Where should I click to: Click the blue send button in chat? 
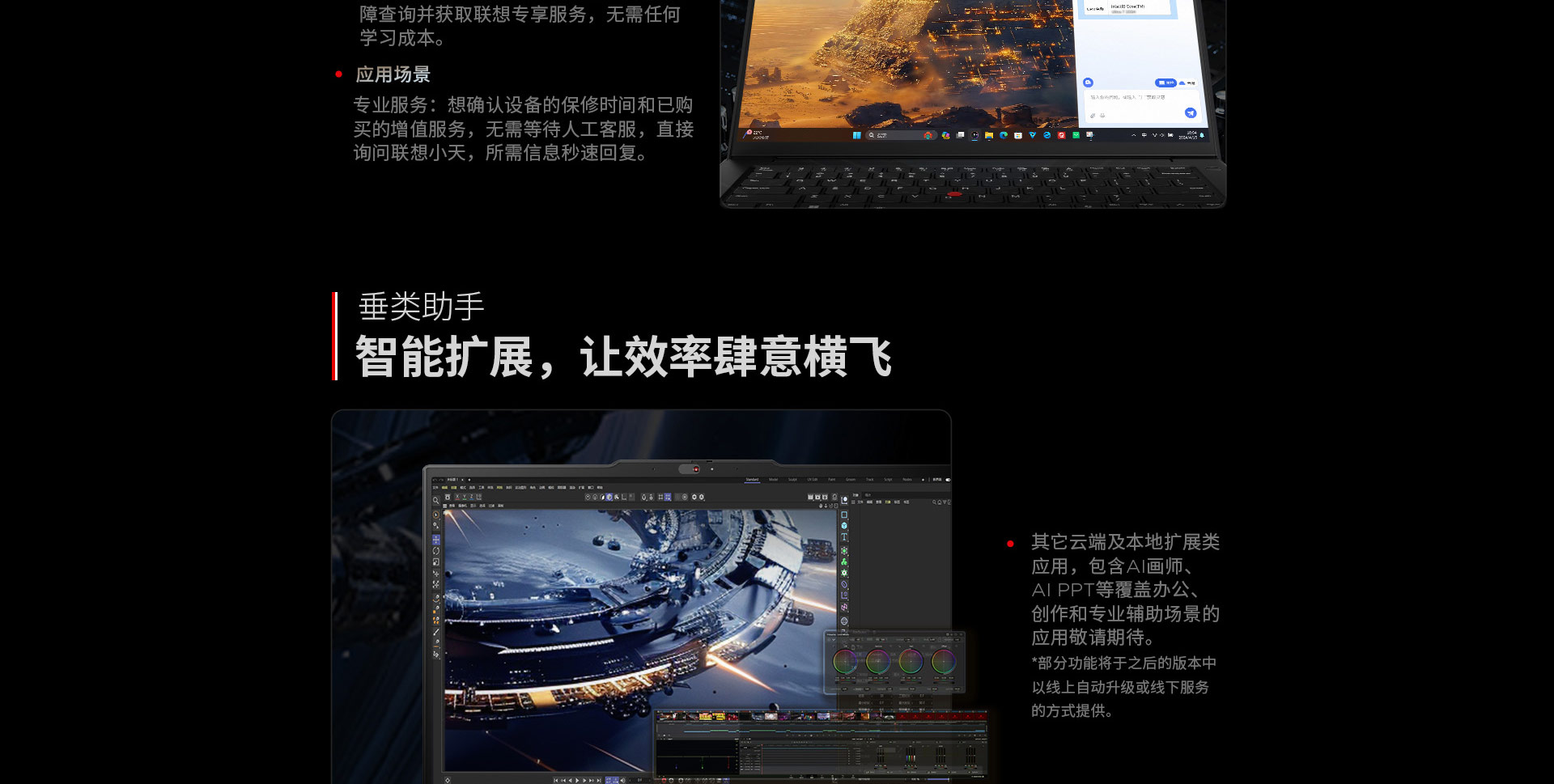1190,112
